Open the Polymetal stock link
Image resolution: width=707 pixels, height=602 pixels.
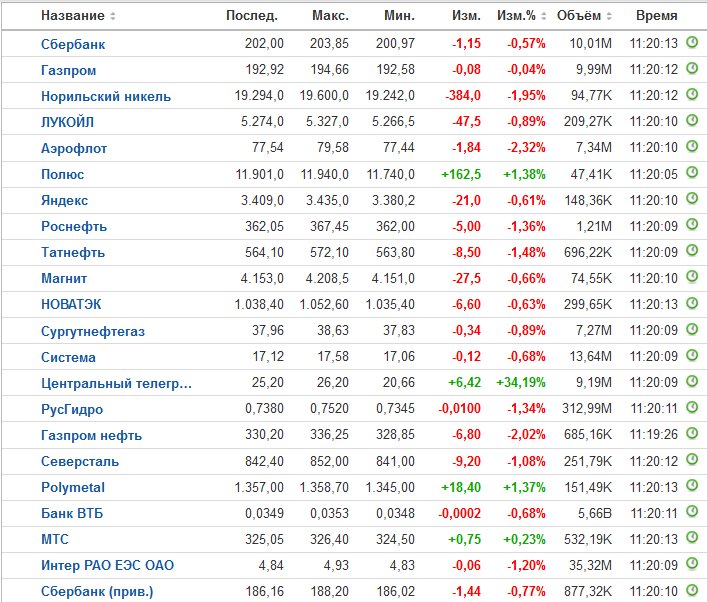pyautogui.click(x=73, y=487)
